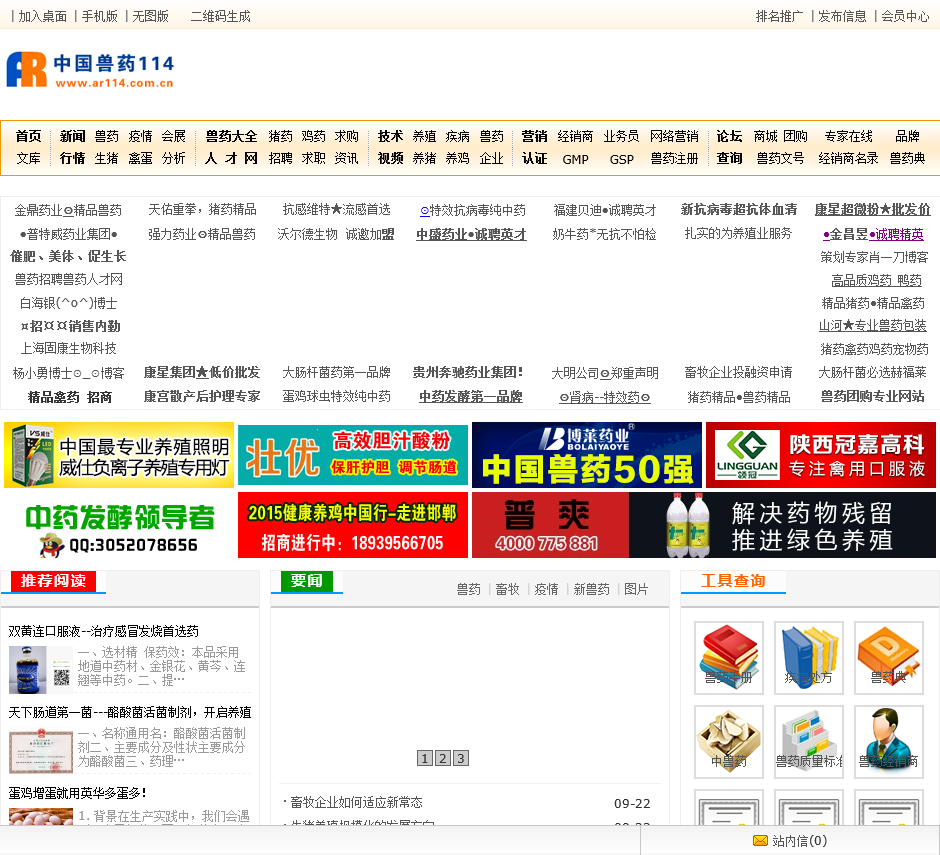Click 无图版 in top bar
The width and height of the screenshot is (940, 855).
click(150, 16)
